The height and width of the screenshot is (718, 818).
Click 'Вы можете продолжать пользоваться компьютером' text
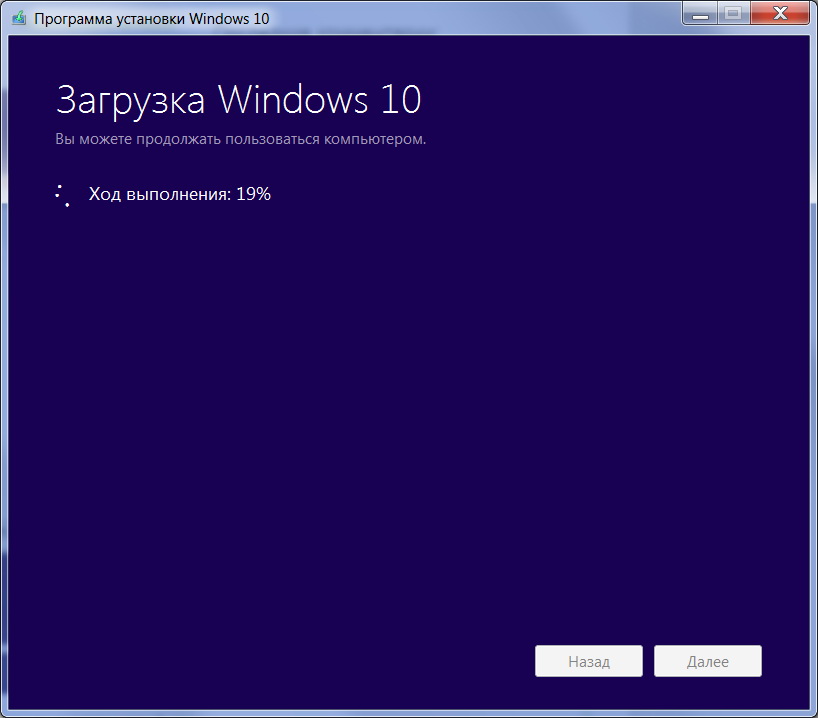[240, 139]
